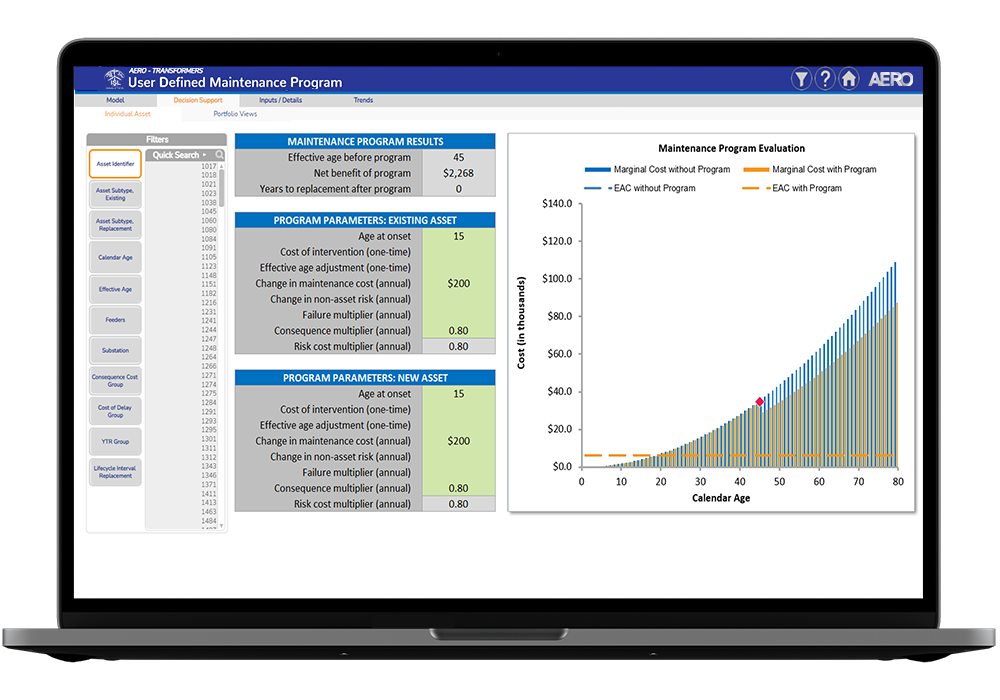The height and width of the screenshot is (700, 1000).
Task: Select asset 1148 in the list
Action: [x=209, y=275]
